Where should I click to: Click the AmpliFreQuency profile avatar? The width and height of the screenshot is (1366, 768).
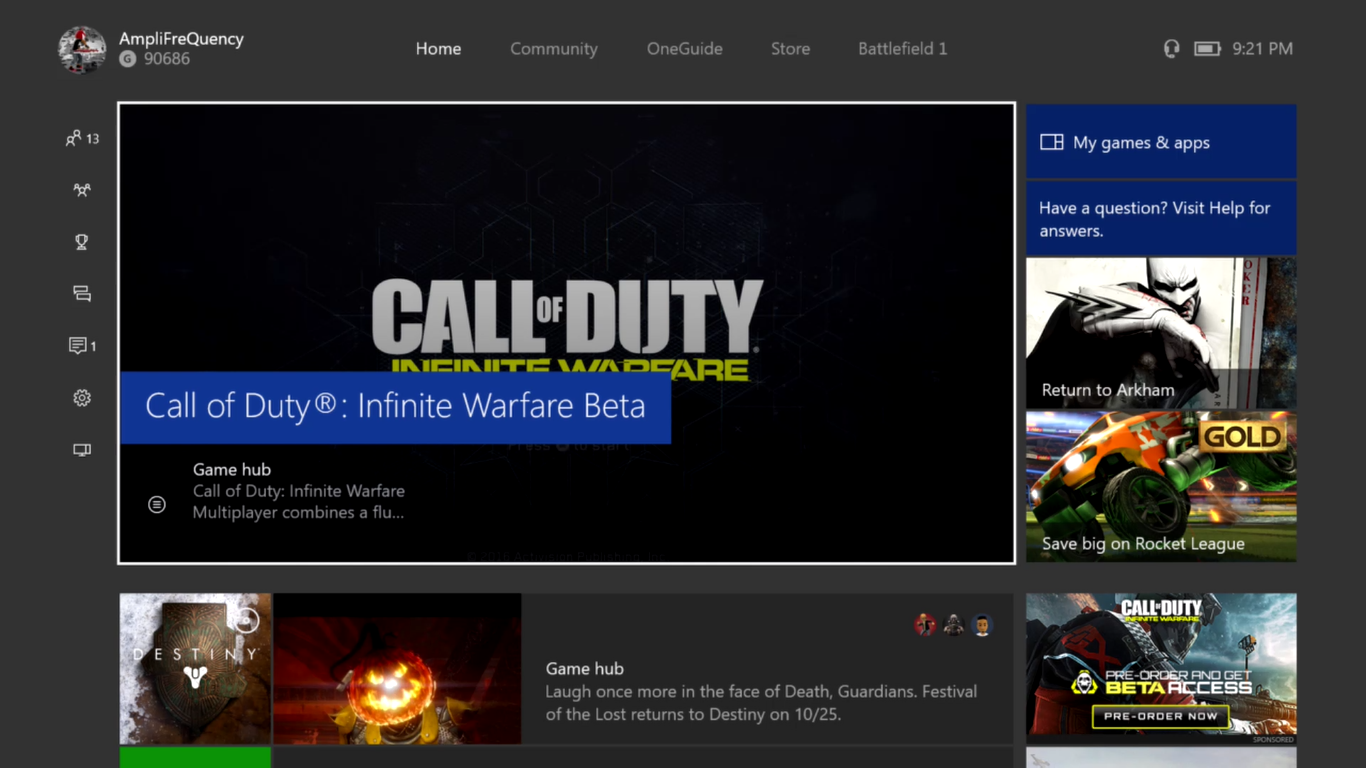(83, 49)
